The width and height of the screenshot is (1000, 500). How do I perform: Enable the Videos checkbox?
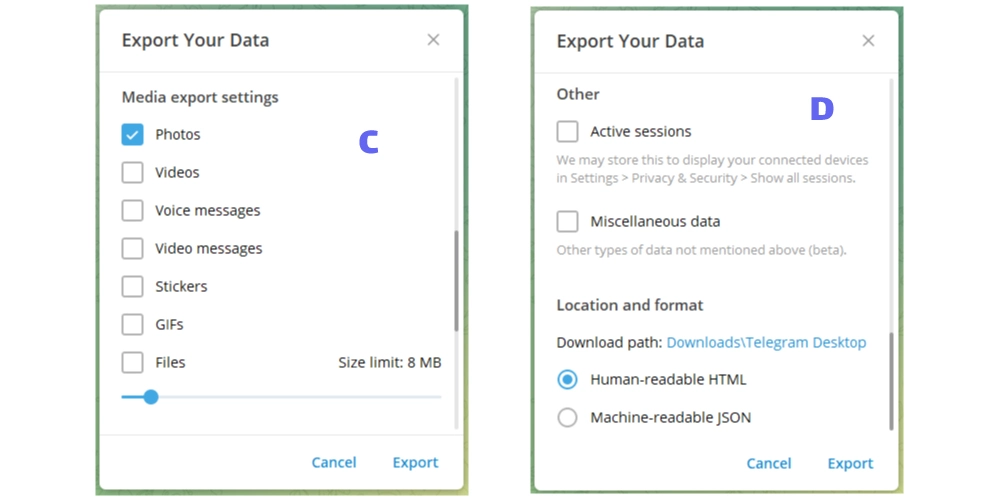[x=132, y=173]
